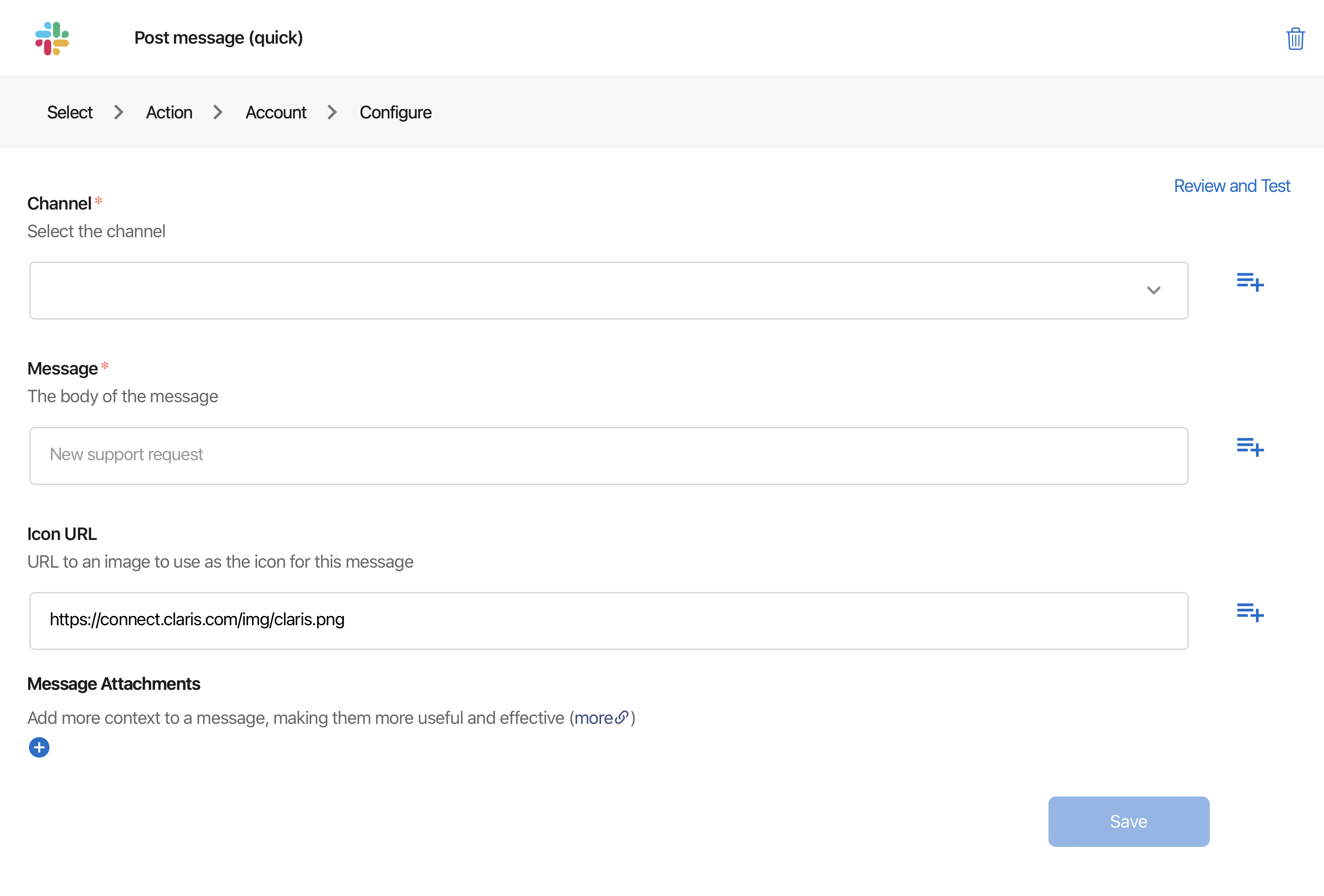Switch to the Account step

276,112
